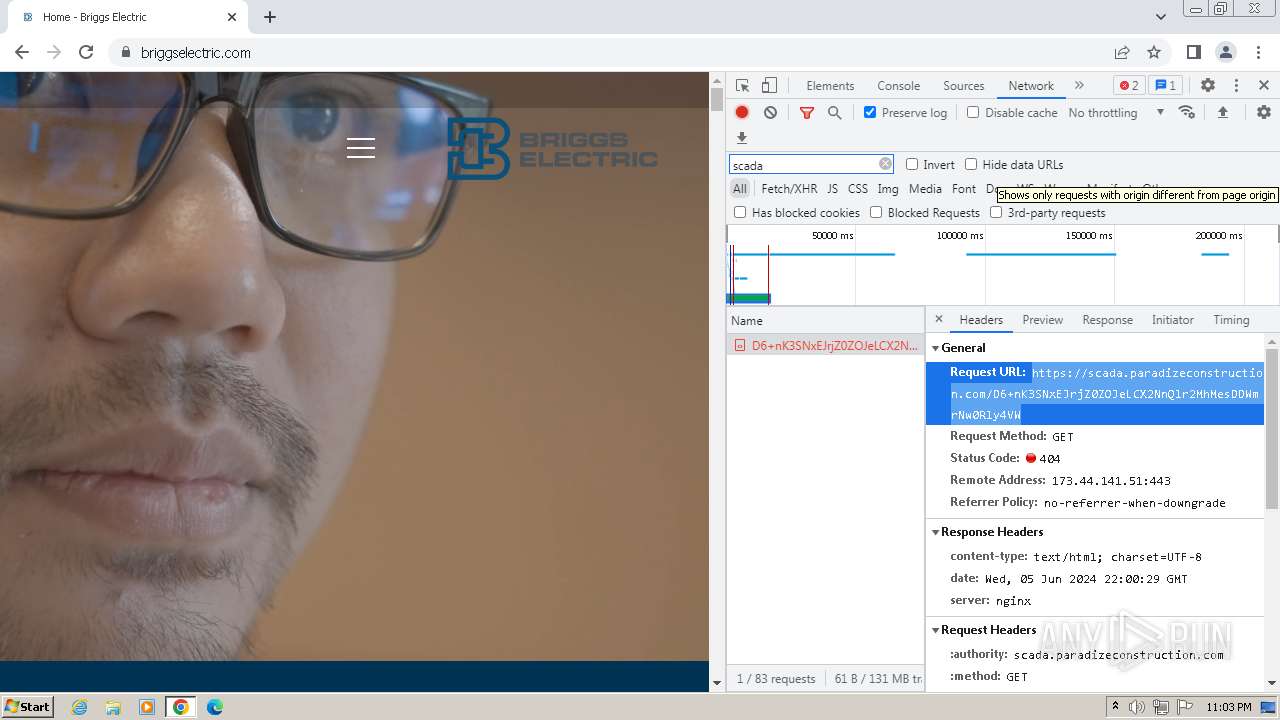Switch to the Sources tab
Viewport: 1280px width, 720px height.
coord(964,86)
